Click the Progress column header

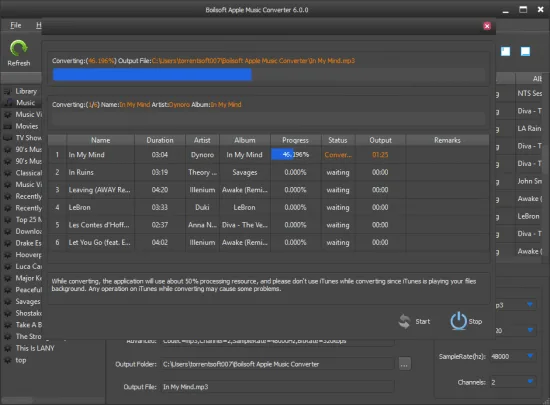pyautogui.click(x=296, y=140)
